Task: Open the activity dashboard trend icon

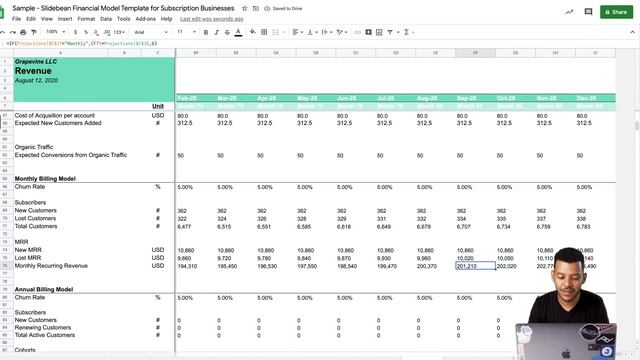Action: pyautogui.click(x=569, y=12)
